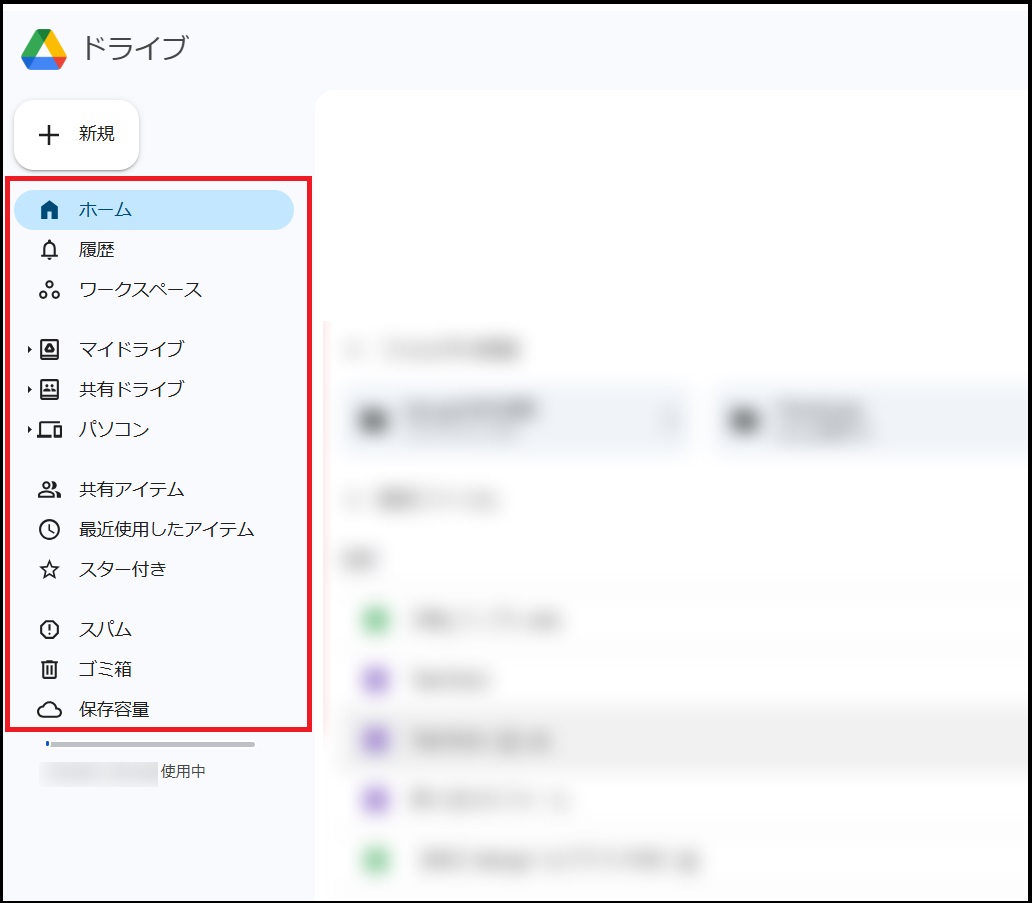
Task: Click the ワークスペース icon
Action: [x=49, y=290]
